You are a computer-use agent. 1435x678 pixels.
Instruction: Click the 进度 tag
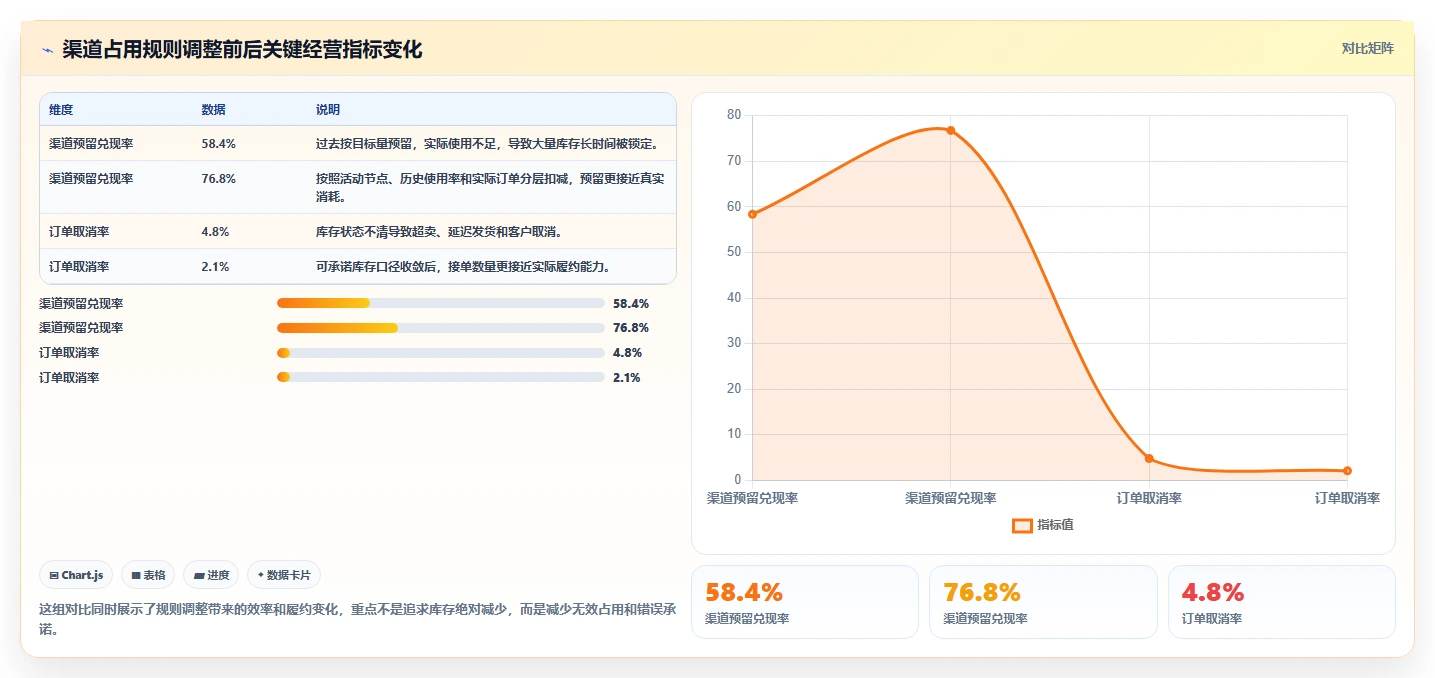(211, 575)
